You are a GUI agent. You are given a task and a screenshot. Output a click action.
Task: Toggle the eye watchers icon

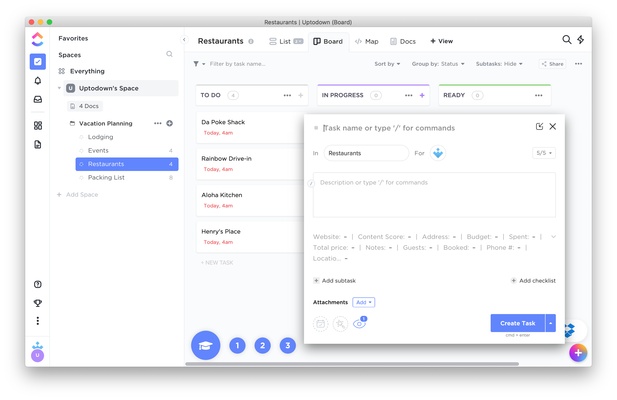coord(359,323)
